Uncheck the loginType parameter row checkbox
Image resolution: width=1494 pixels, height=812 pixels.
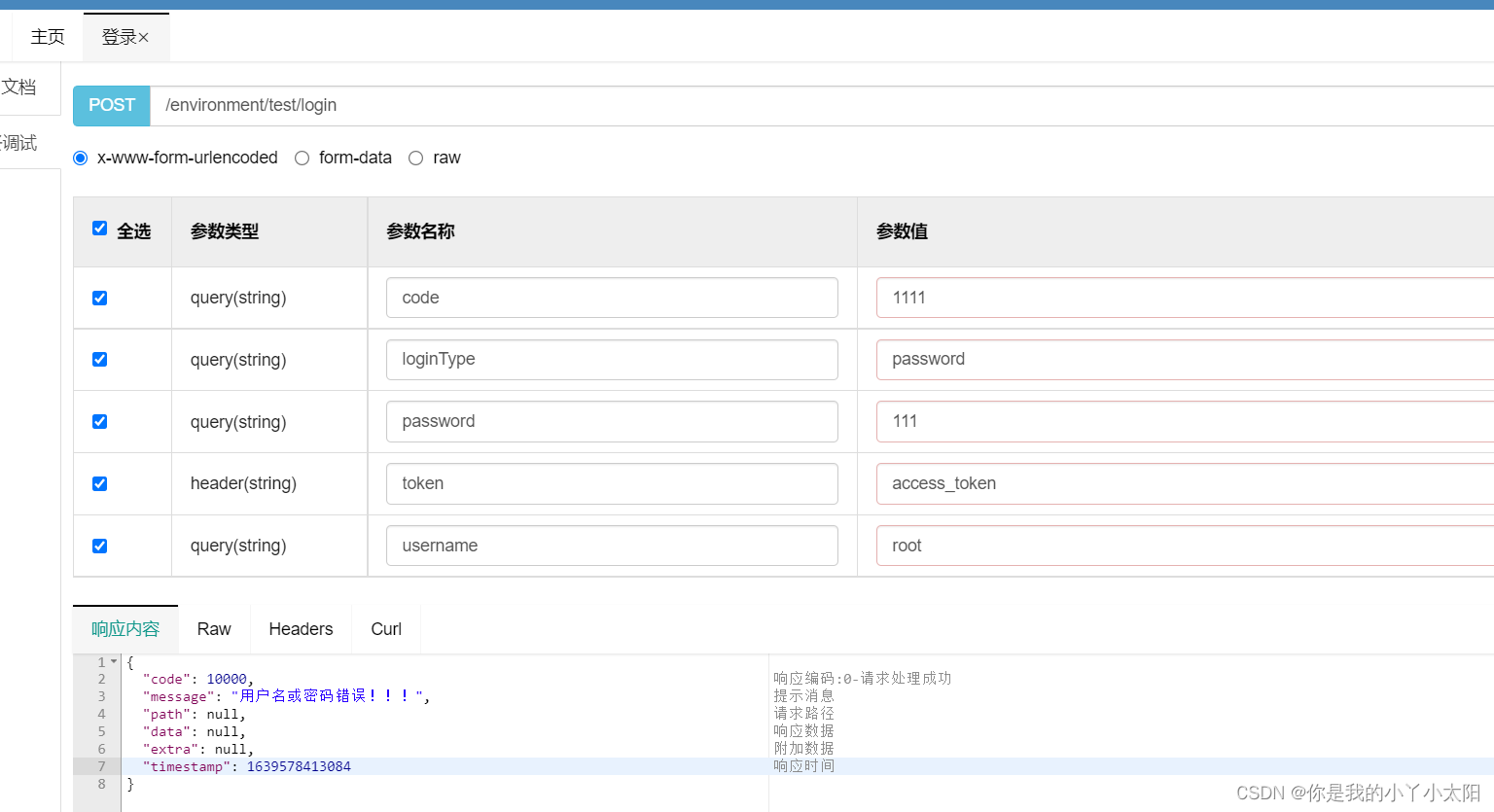99,359
